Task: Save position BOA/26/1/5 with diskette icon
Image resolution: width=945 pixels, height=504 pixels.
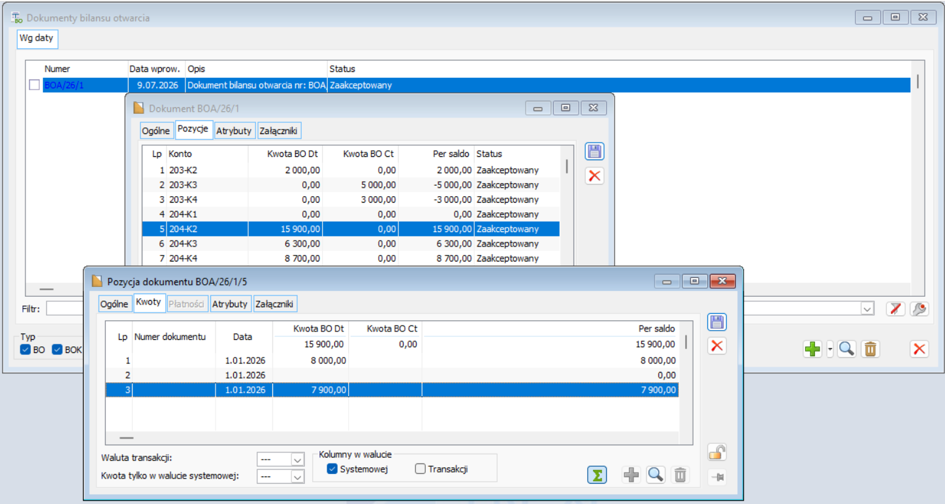Action: [717, 322]
